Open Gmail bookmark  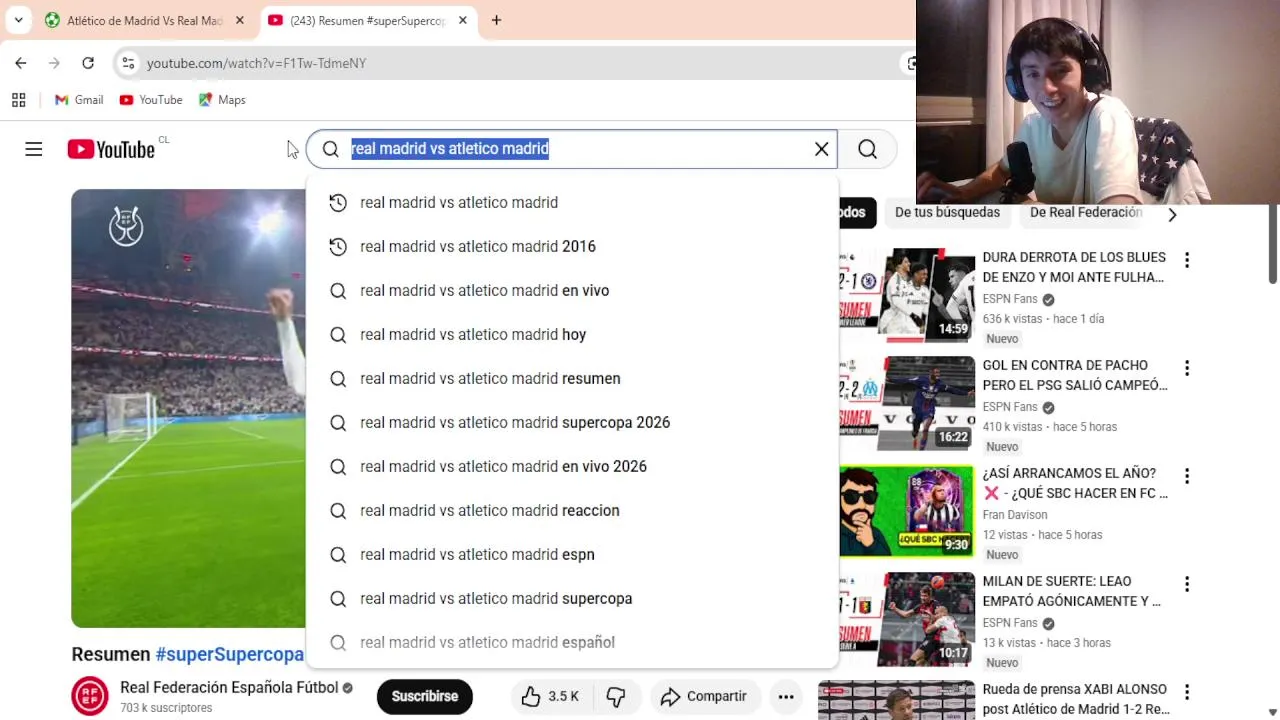point(79,100)
